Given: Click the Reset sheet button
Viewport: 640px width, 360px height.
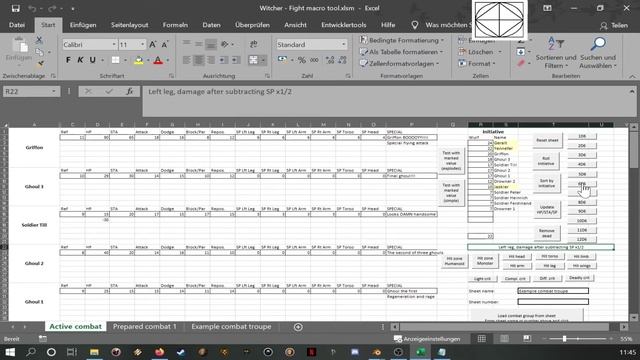Looking at the screenshot, I should click(547, 140).
